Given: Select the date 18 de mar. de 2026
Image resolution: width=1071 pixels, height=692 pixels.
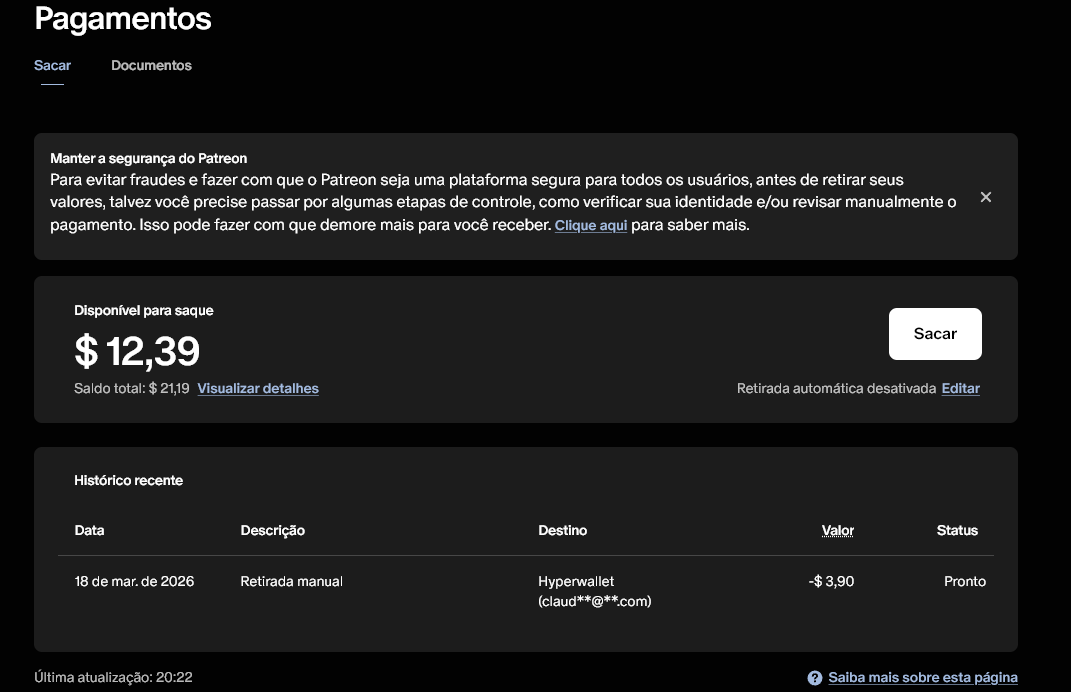Looking at the screenshot, I should pyautogui.click(x=134, y=581).
